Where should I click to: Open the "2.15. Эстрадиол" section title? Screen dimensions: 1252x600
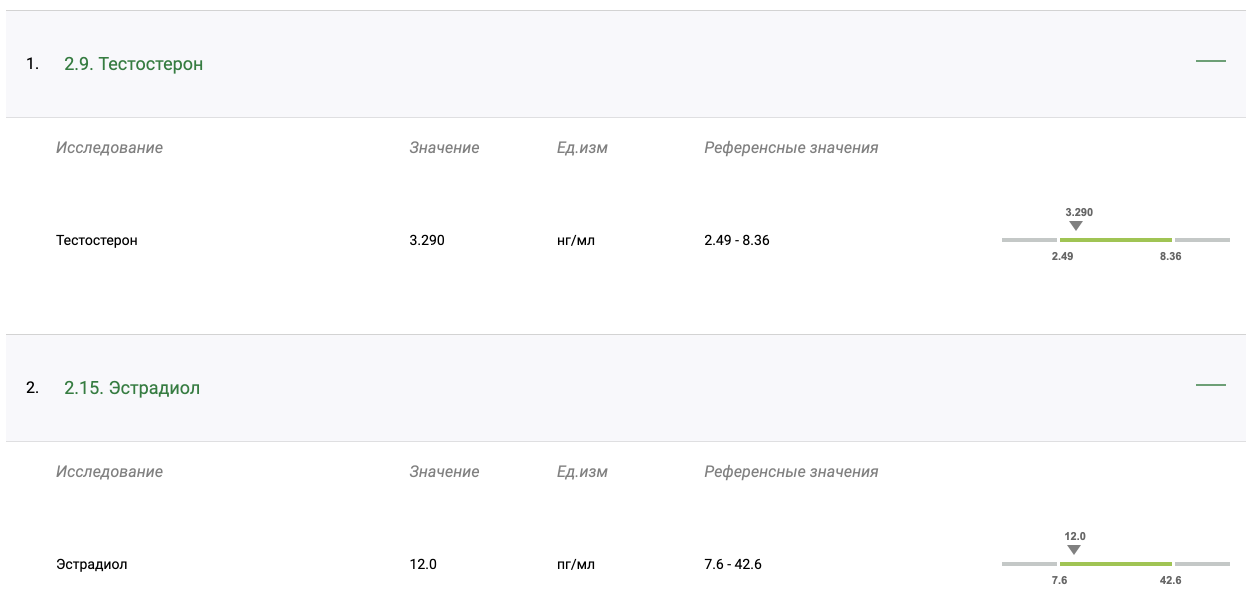pos(132,388)
